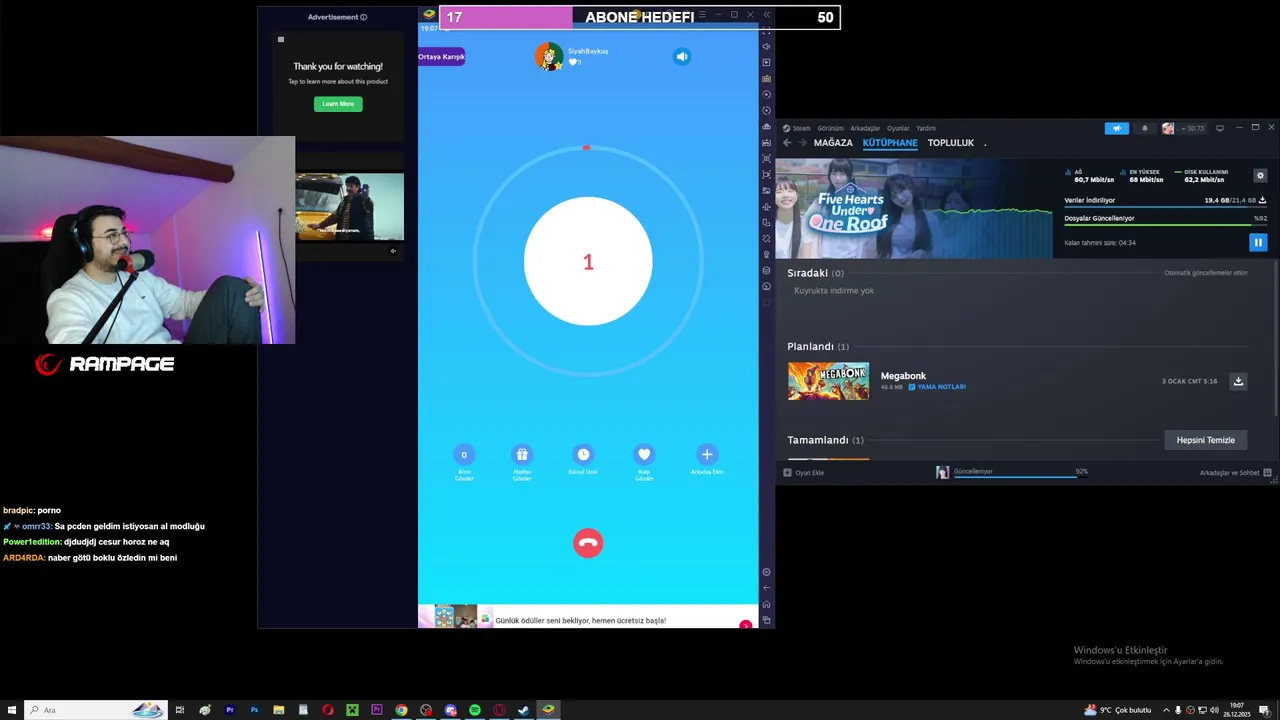Click Steam Big Picture monitor icon
The image size is (1280, 720).
pos(1221,128)
